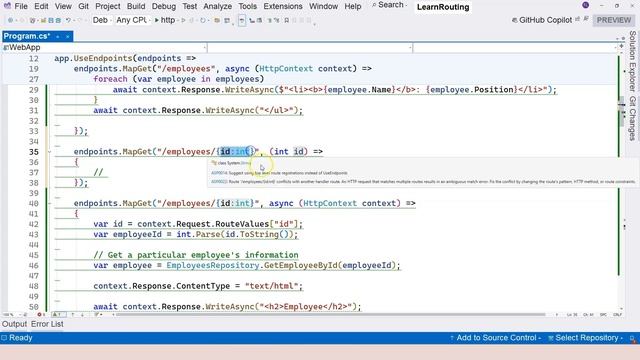Open the WebApp project navigation dropdown
This screenshot has width=640, height=360.
pos(104,48)
